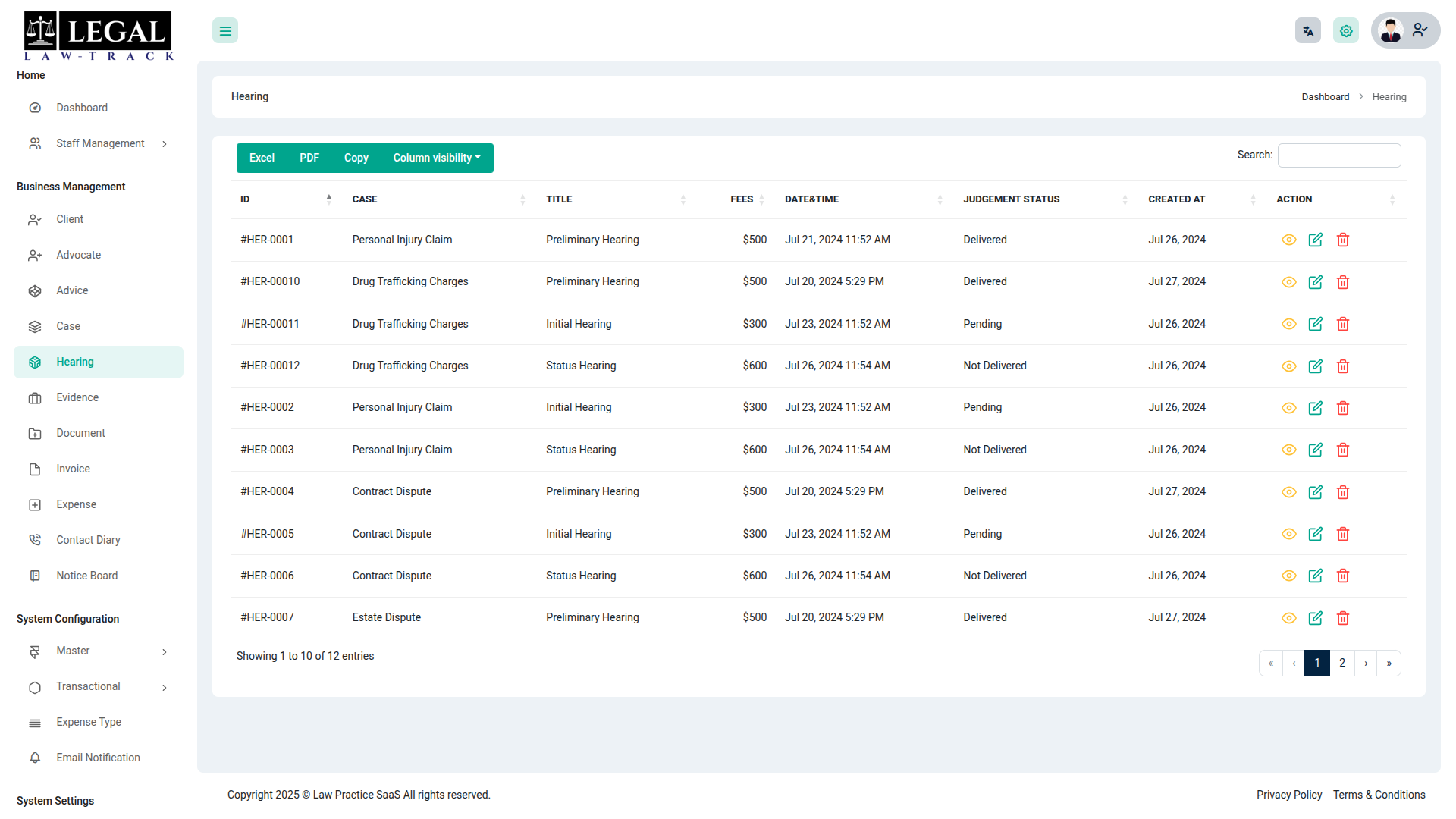Image resolution: width=1456 pixels, height=819 pixels.
Task: Copy table data with Copy button
Action: point(356,158)
